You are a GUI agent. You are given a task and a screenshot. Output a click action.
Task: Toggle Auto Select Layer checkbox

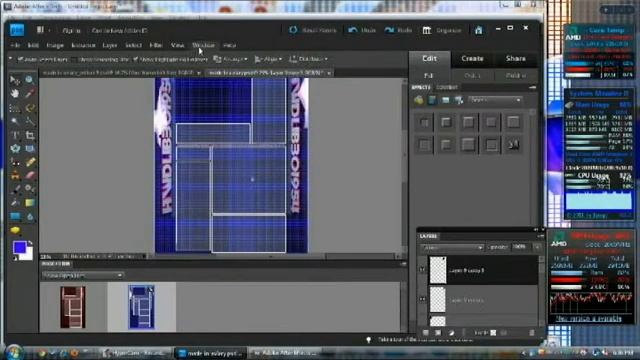[x=20, y=60]
